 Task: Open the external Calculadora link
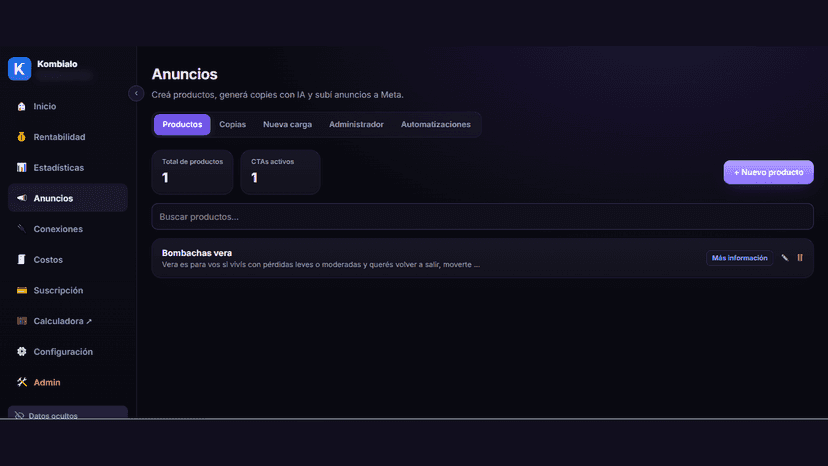tap(62, 321)
